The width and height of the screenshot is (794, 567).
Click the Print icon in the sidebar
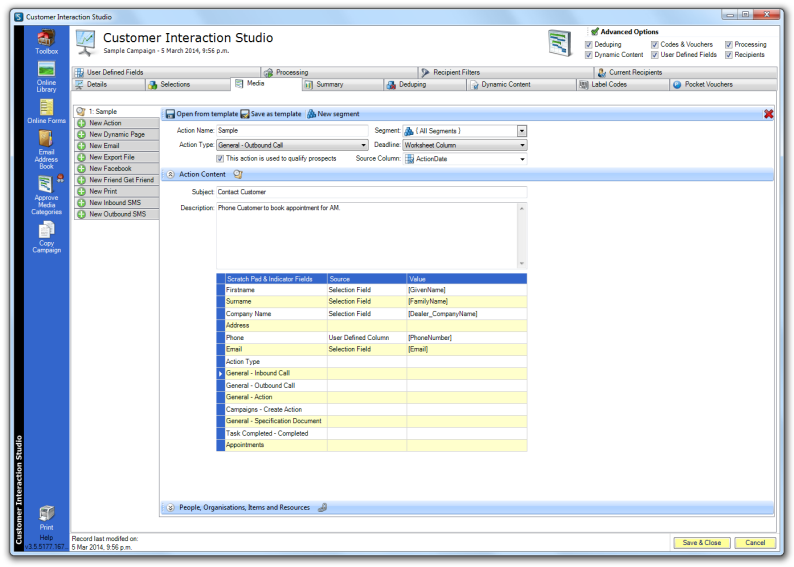[x=46, y=513]
